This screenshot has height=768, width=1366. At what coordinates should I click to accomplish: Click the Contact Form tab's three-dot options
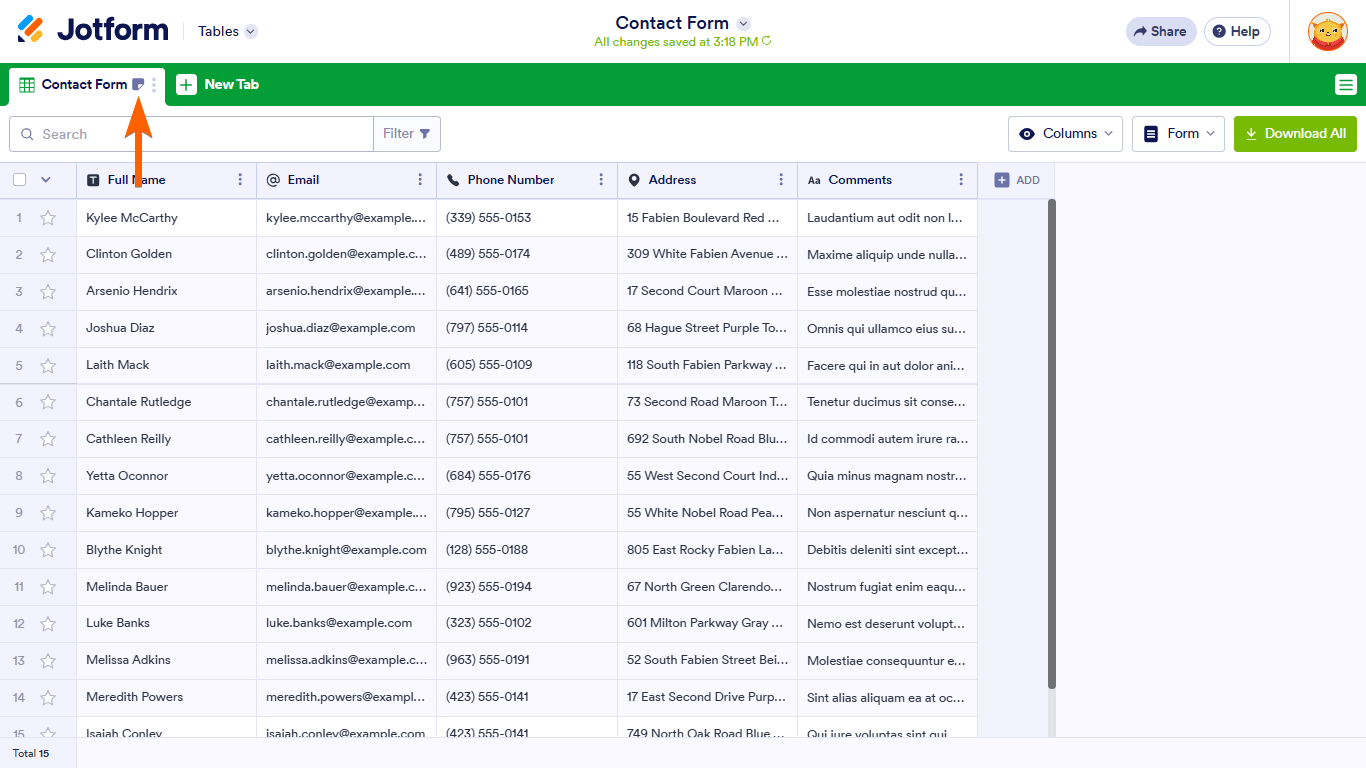coord(154,85)
